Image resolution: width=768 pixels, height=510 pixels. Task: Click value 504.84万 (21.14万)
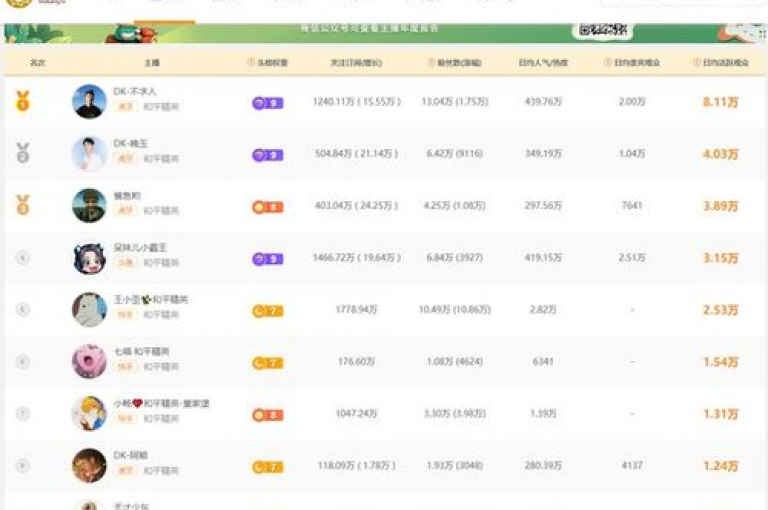(x=357, y=153)
